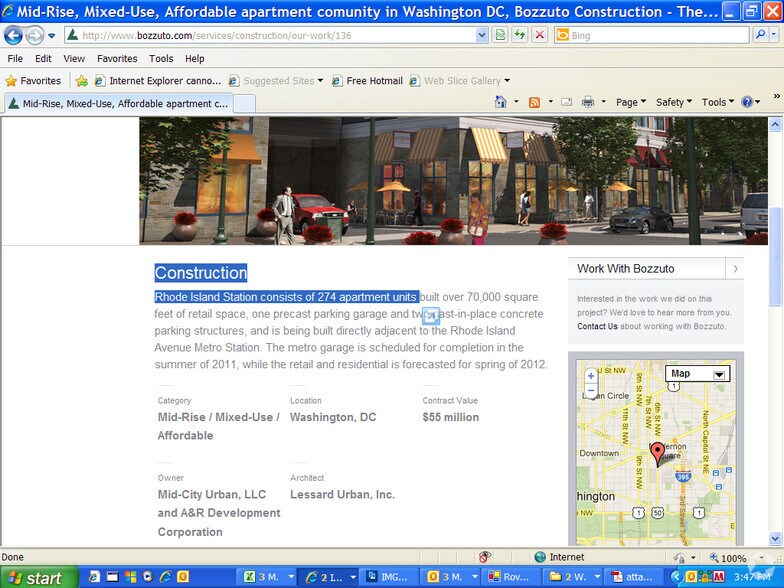784x588 pixels.
Task: Click Add to Favorites Bar star icon
Action: point(82,80)
